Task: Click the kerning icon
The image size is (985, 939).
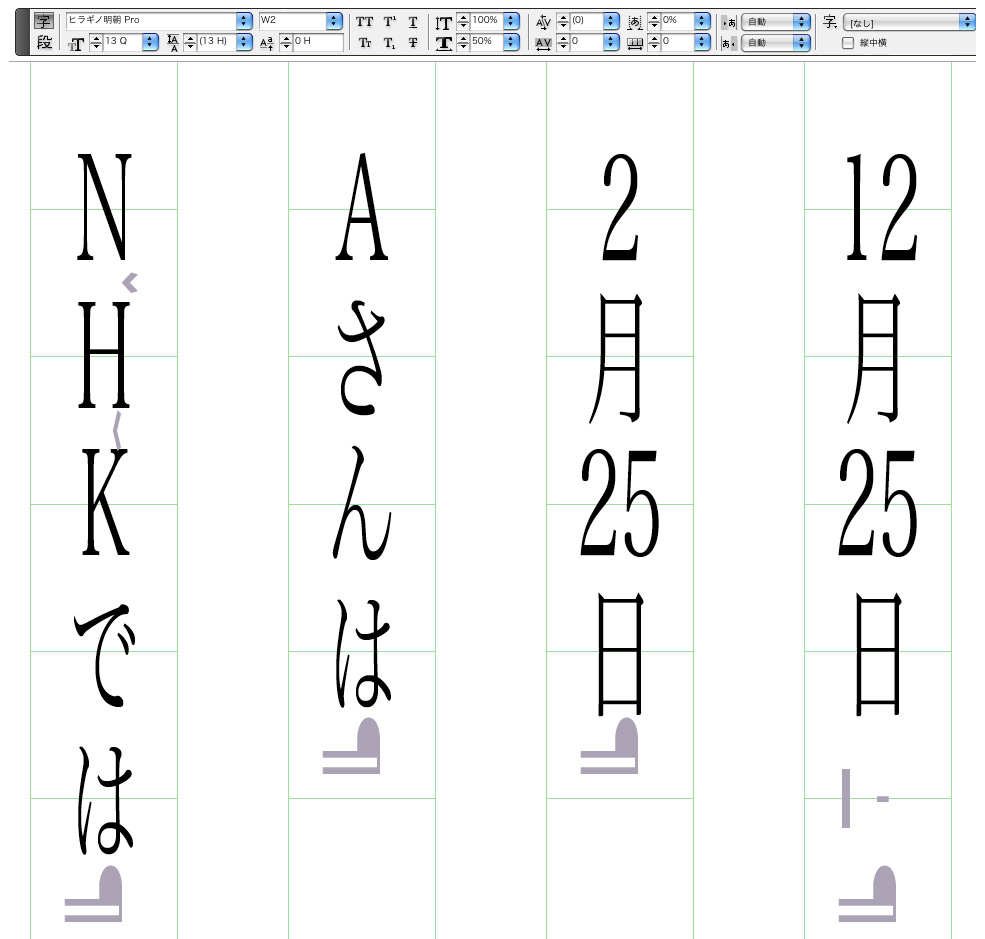Action: click(543, 23)
